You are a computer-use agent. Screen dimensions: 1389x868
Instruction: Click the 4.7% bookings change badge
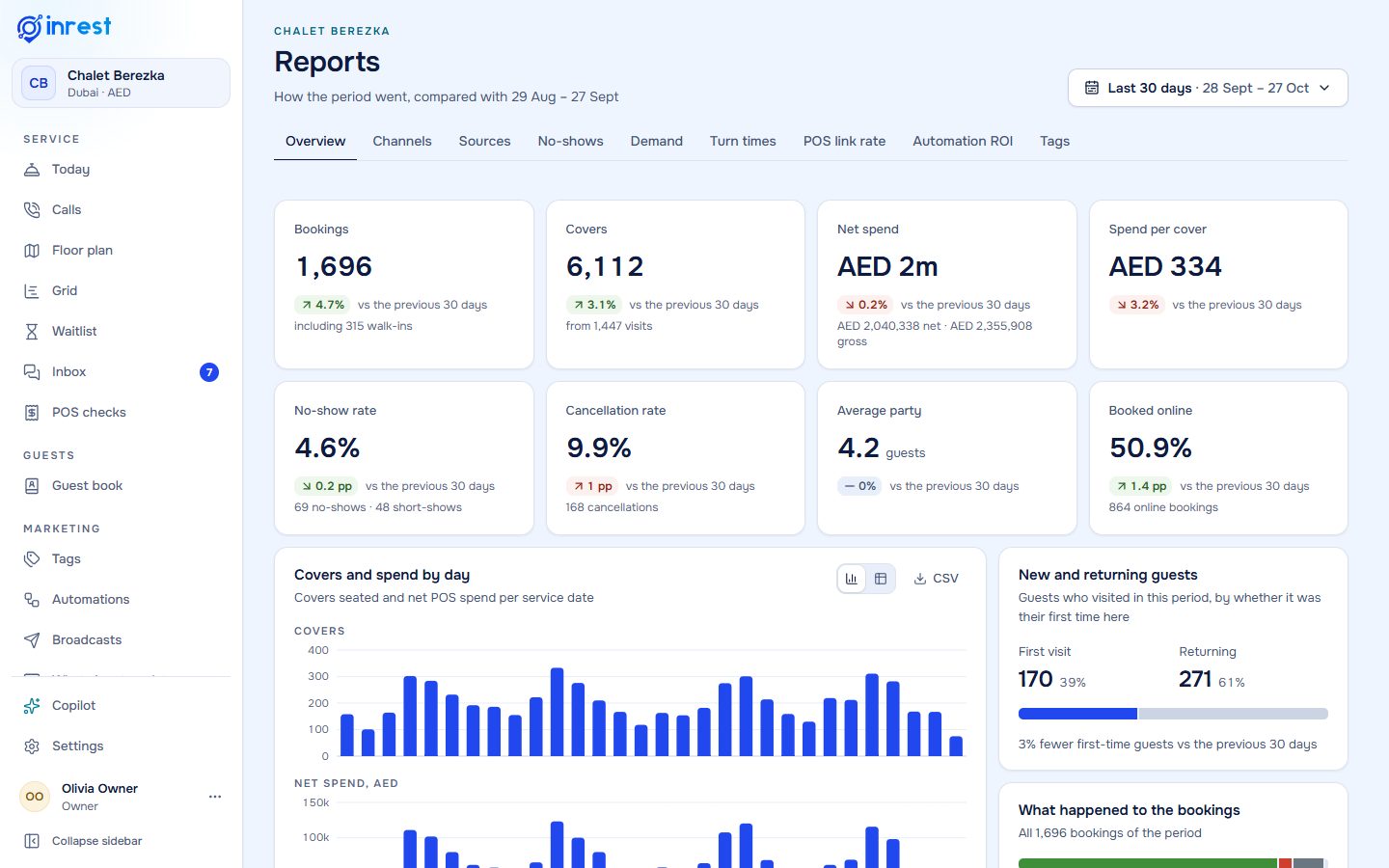tap(322, 305)
